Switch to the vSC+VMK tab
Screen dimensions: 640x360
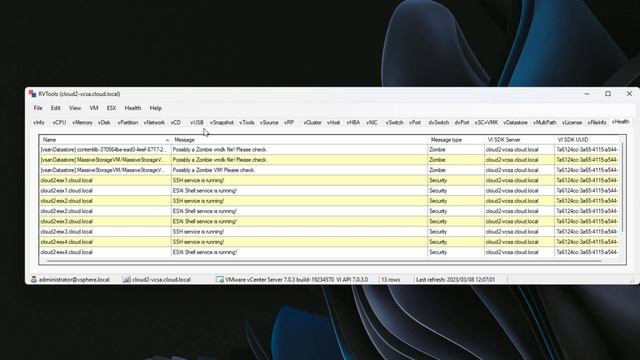coord(487,122)
